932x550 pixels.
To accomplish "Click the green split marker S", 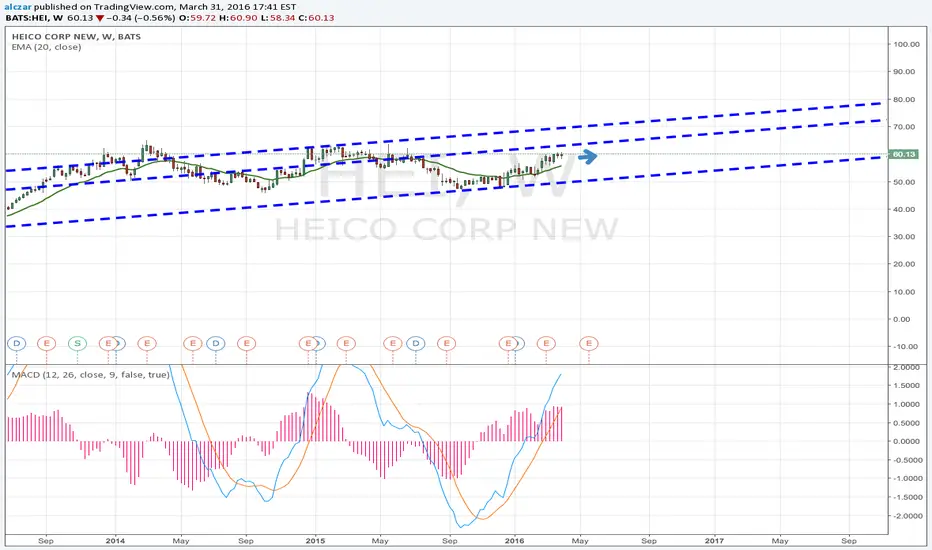I will coord(77,343).
